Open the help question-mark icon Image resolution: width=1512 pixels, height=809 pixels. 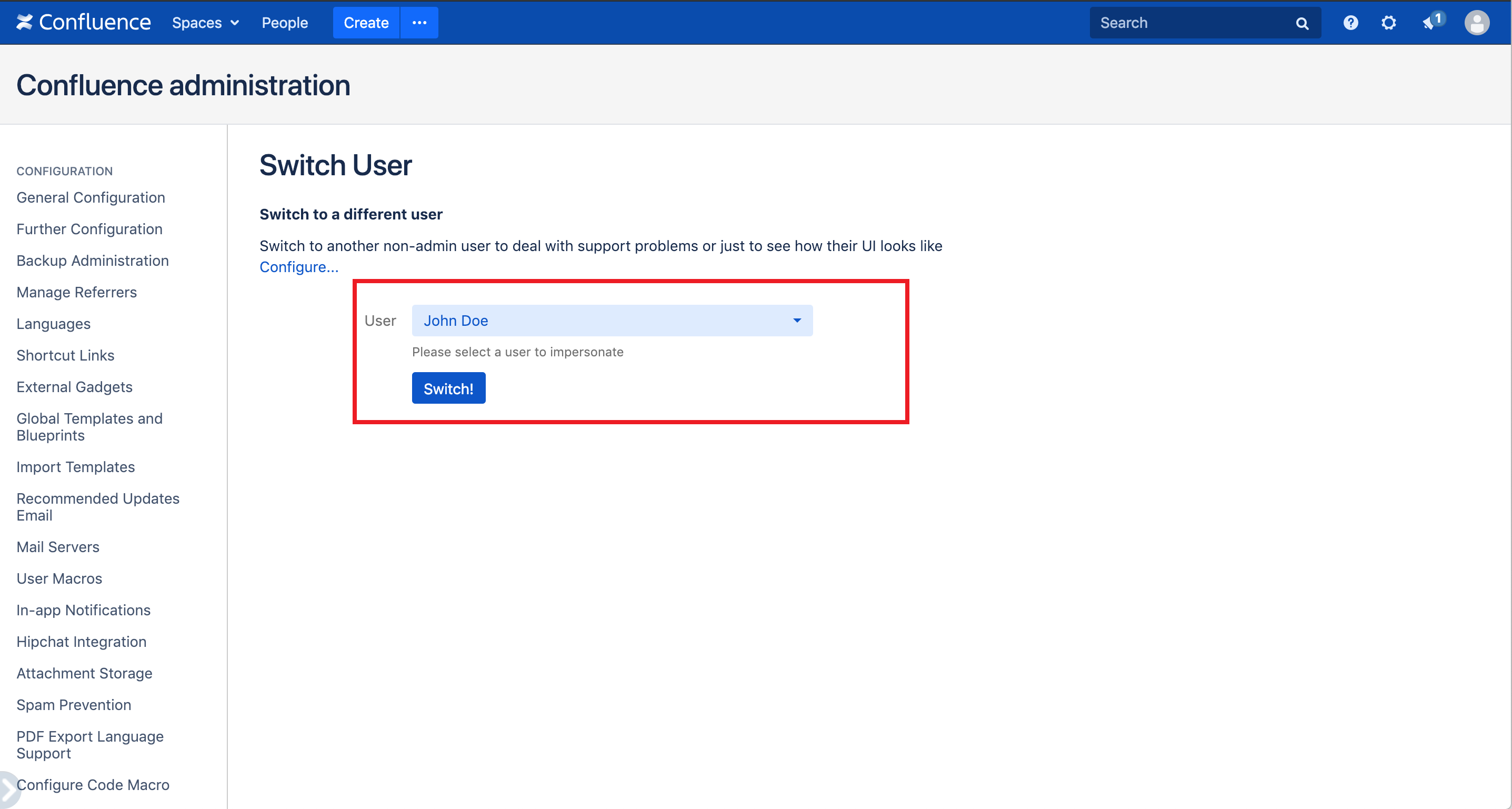click(1350, 22)
